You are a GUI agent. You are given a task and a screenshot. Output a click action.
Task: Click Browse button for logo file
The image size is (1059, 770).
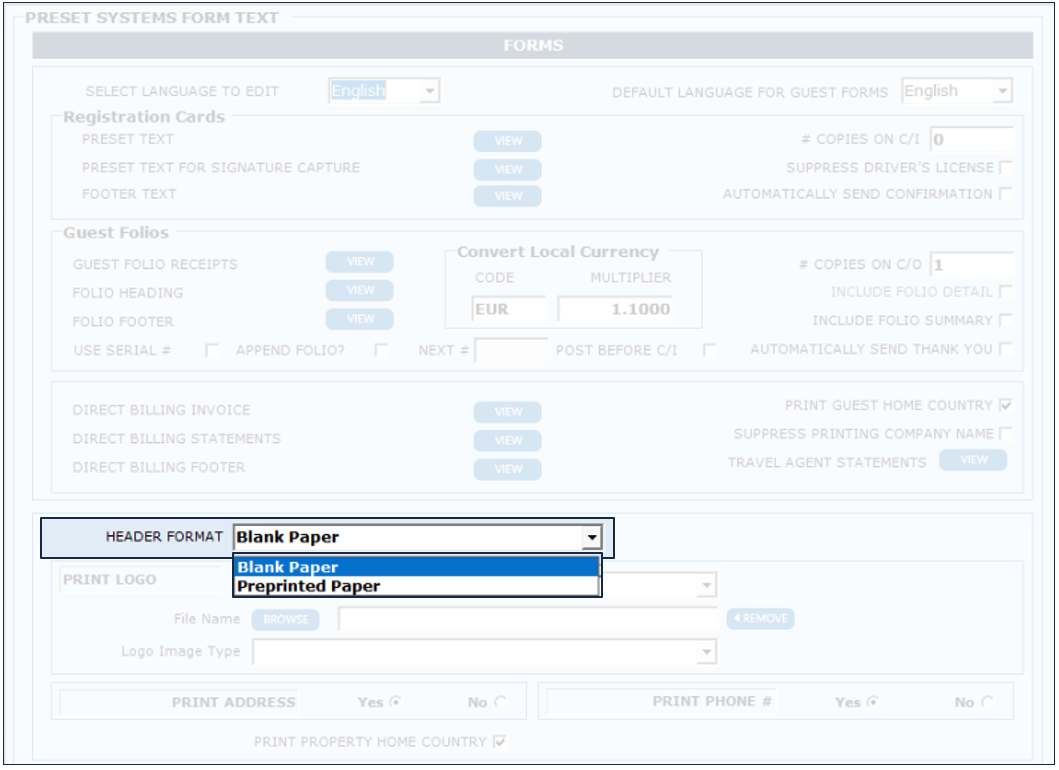(286, 620)
